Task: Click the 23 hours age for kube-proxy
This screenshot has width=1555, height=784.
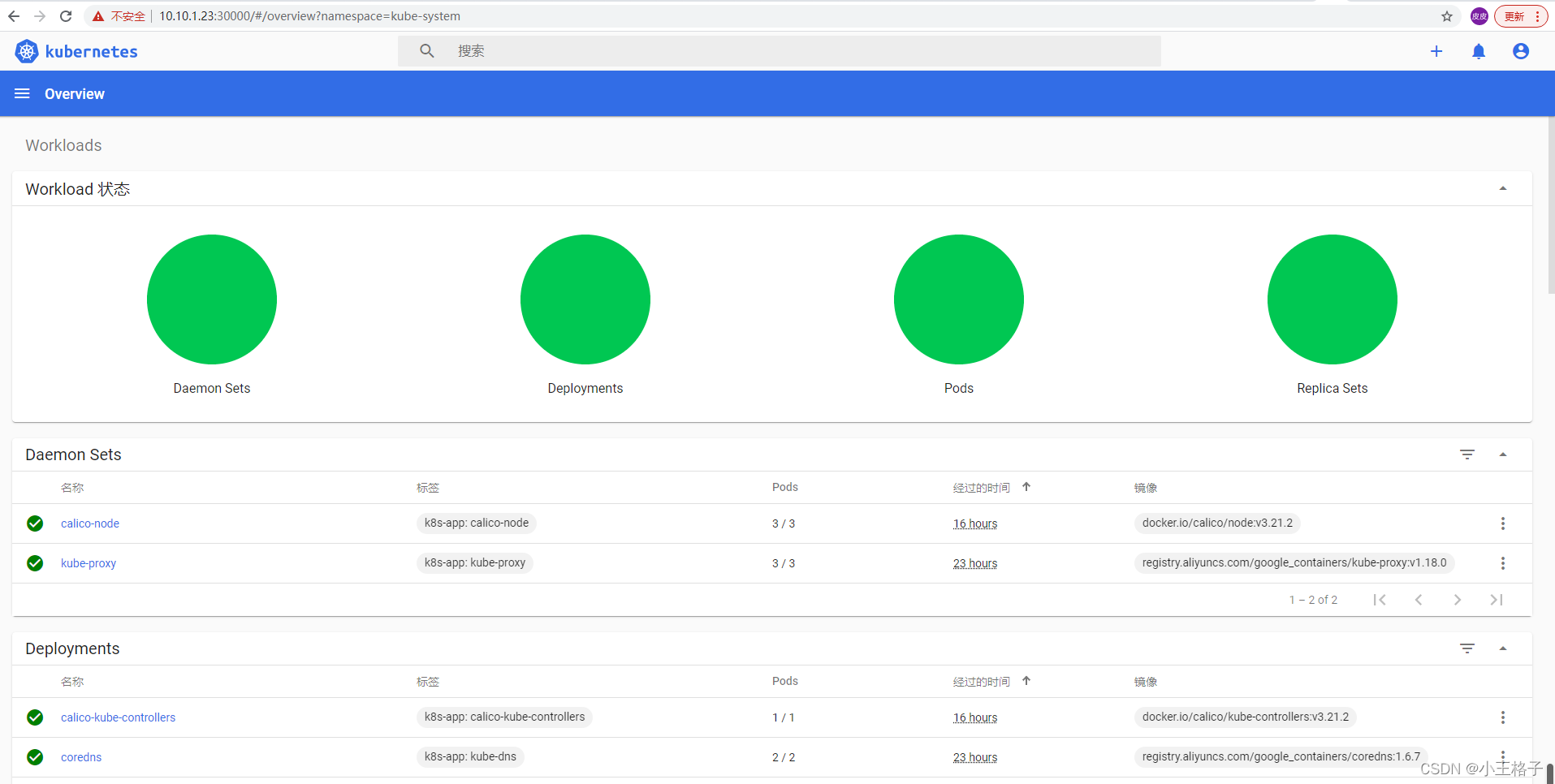Action: pyautogui.click(x=975, y=563)
